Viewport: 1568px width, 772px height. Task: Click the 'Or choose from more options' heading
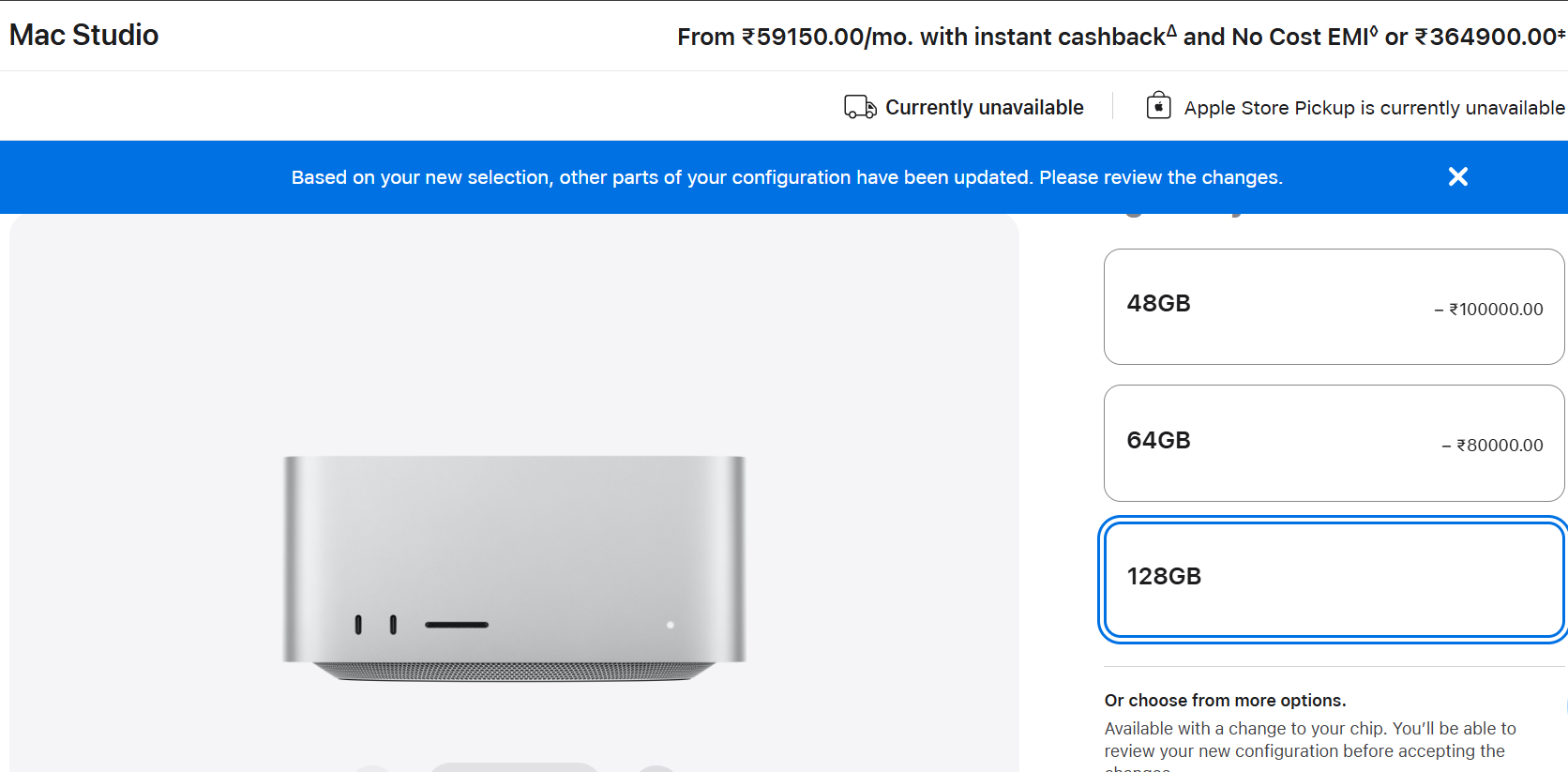[x=1225, y=701]
